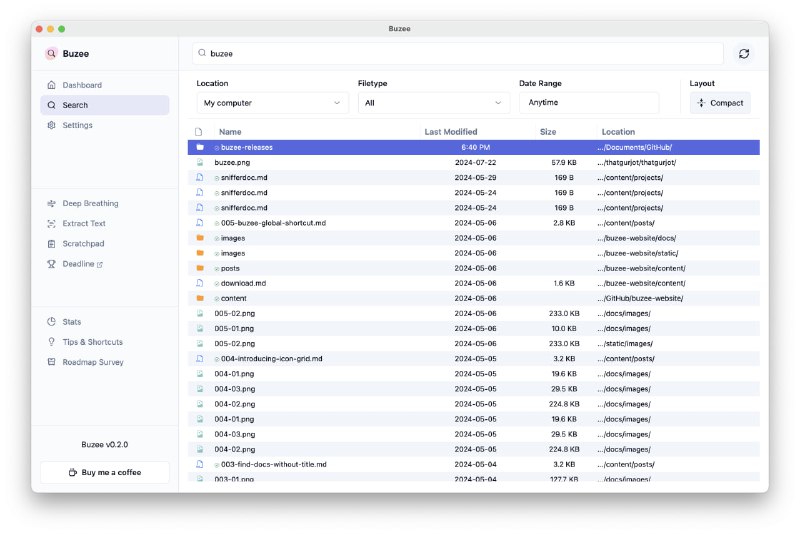Open Deep Breathing tool

point(89,203)
